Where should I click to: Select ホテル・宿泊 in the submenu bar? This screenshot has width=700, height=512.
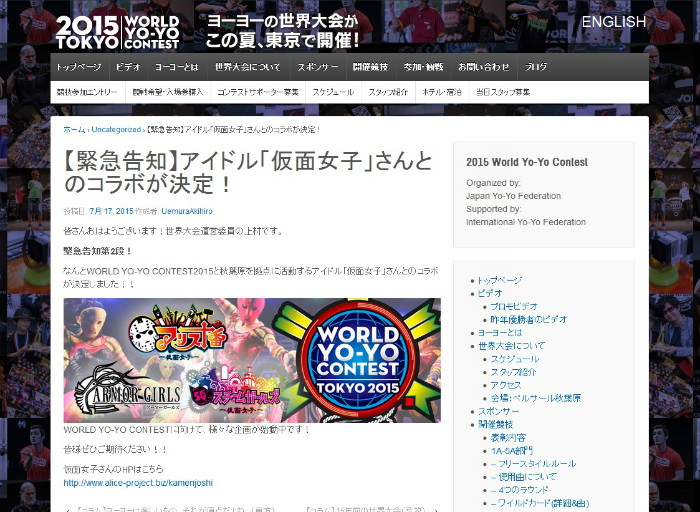[x=442, y=92]
